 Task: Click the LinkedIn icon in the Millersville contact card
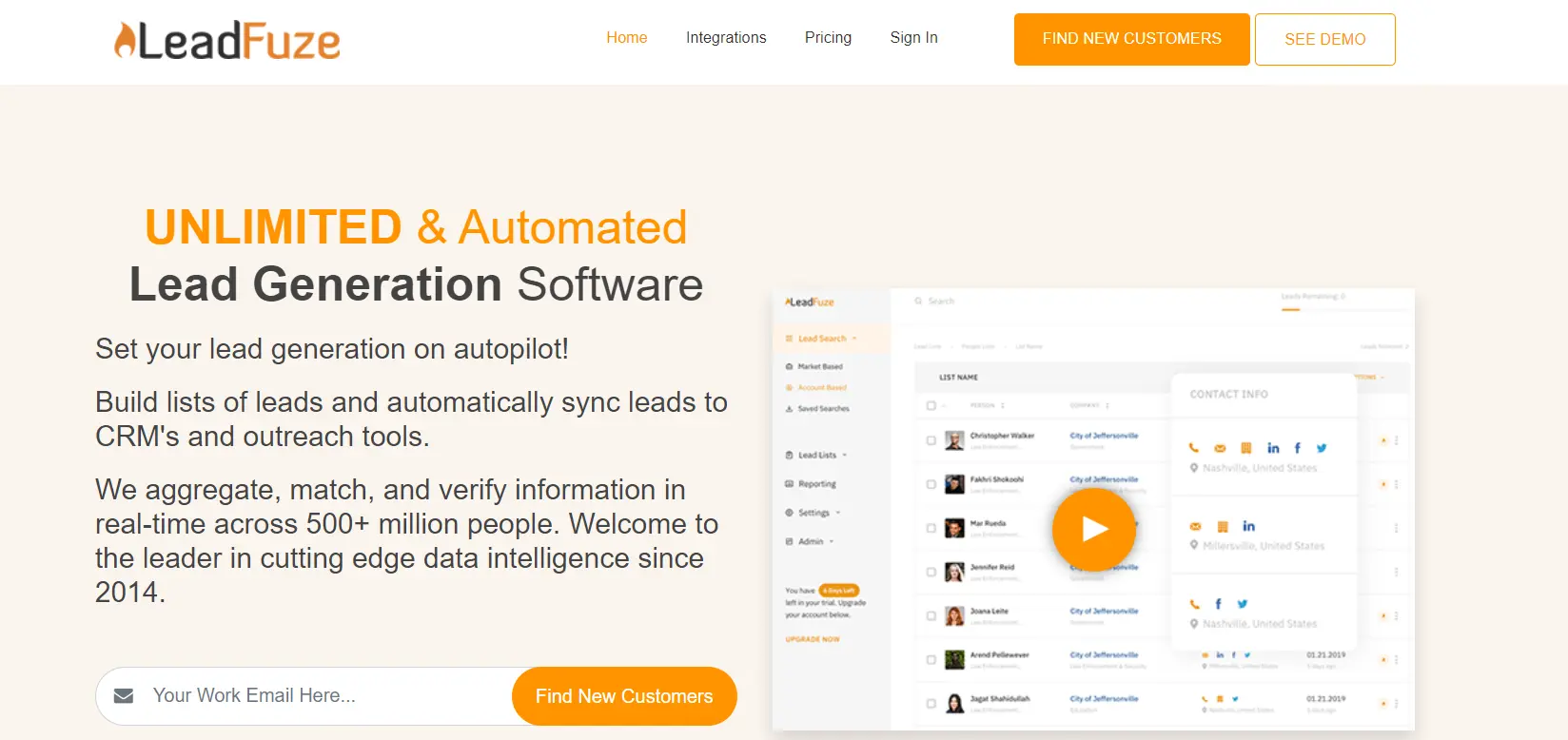[1248, 526]
